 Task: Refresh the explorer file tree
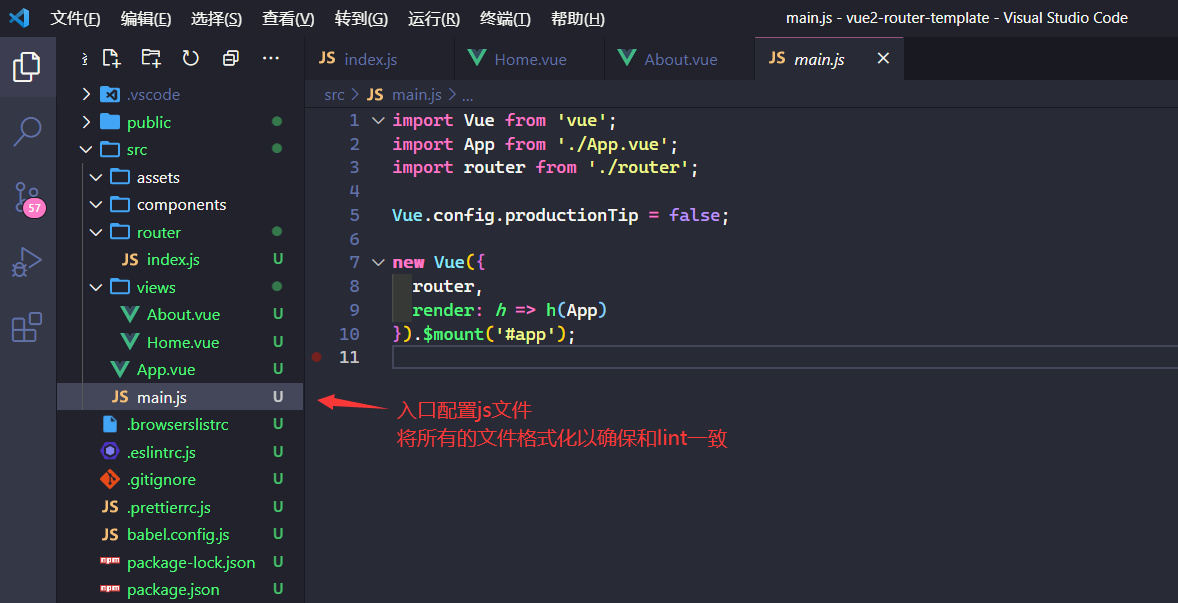[x=190, y=59]
